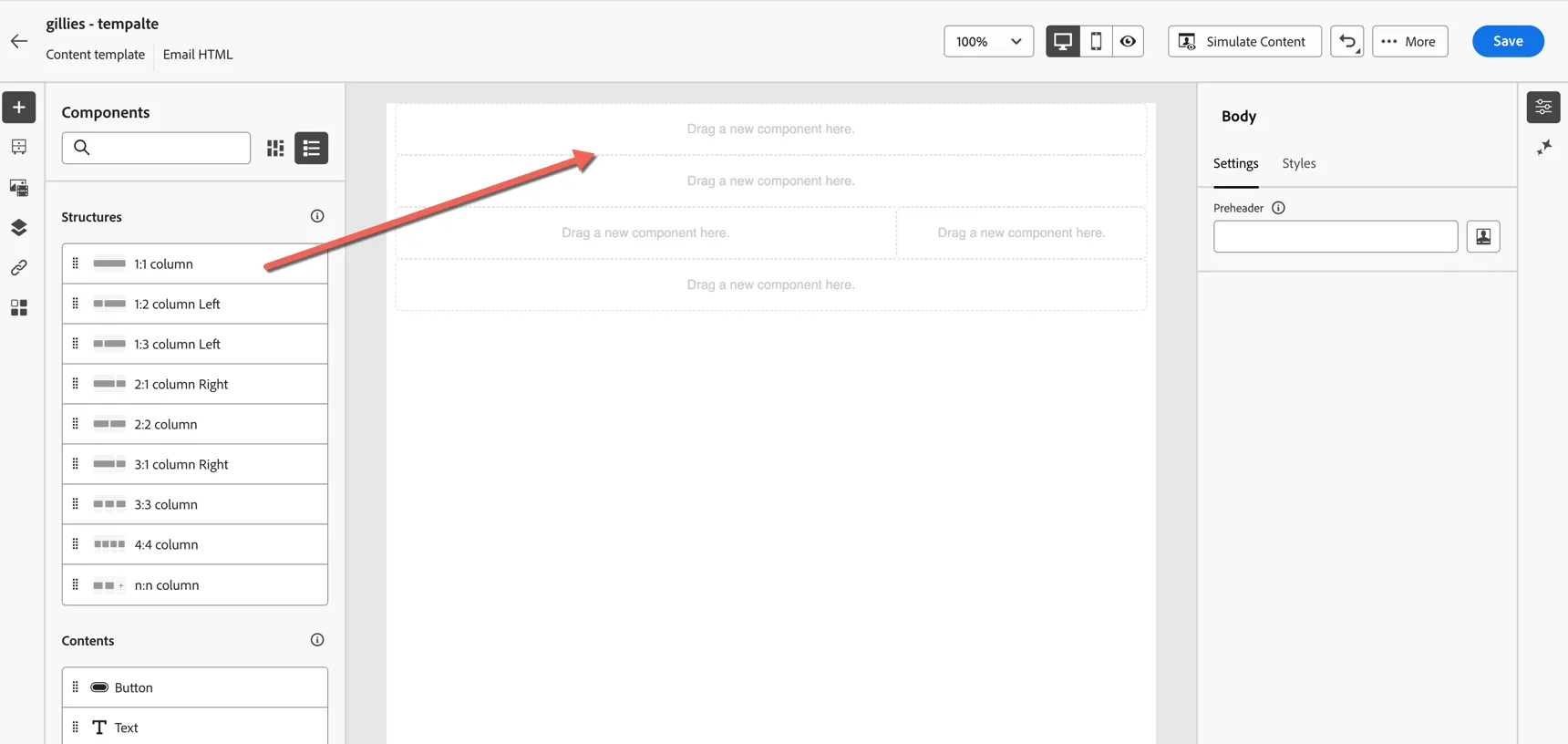
Task: Click the sparkle icon in right rail
Action: tap(1544, 147)
